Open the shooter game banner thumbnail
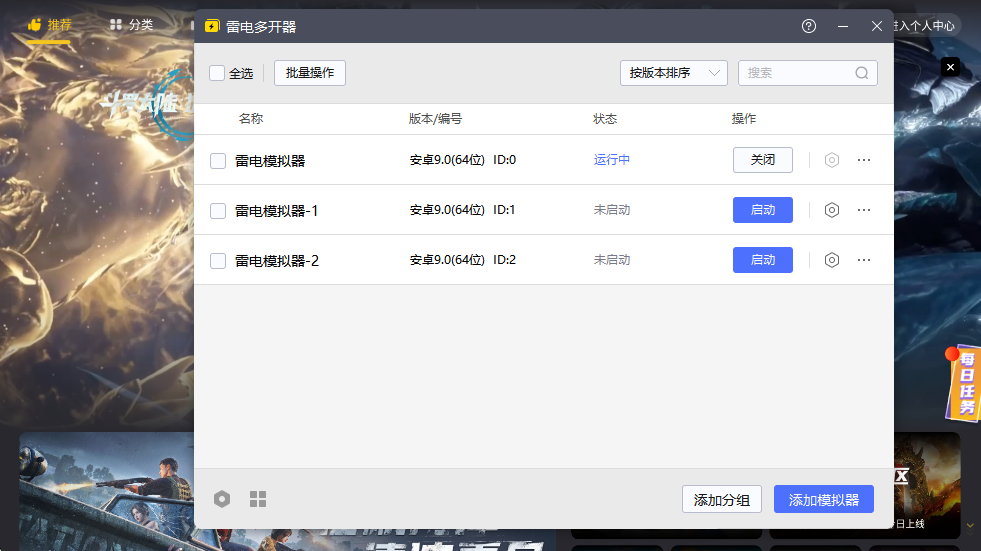This screenshot has width=981, height=551. click(x=106, y=491)
